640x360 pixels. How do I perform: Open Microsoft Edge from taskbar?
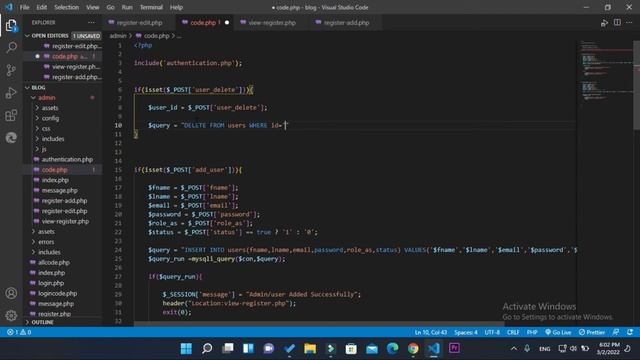392,348
